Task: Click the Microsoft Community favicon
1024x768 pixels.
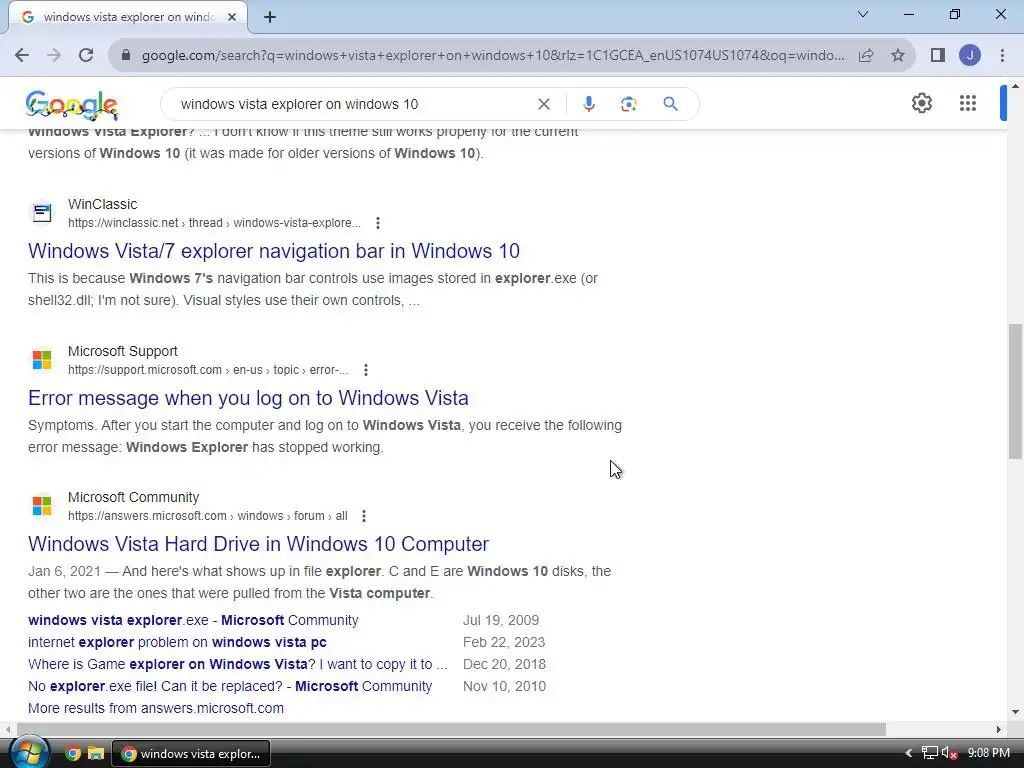Action: click(42, 506)
